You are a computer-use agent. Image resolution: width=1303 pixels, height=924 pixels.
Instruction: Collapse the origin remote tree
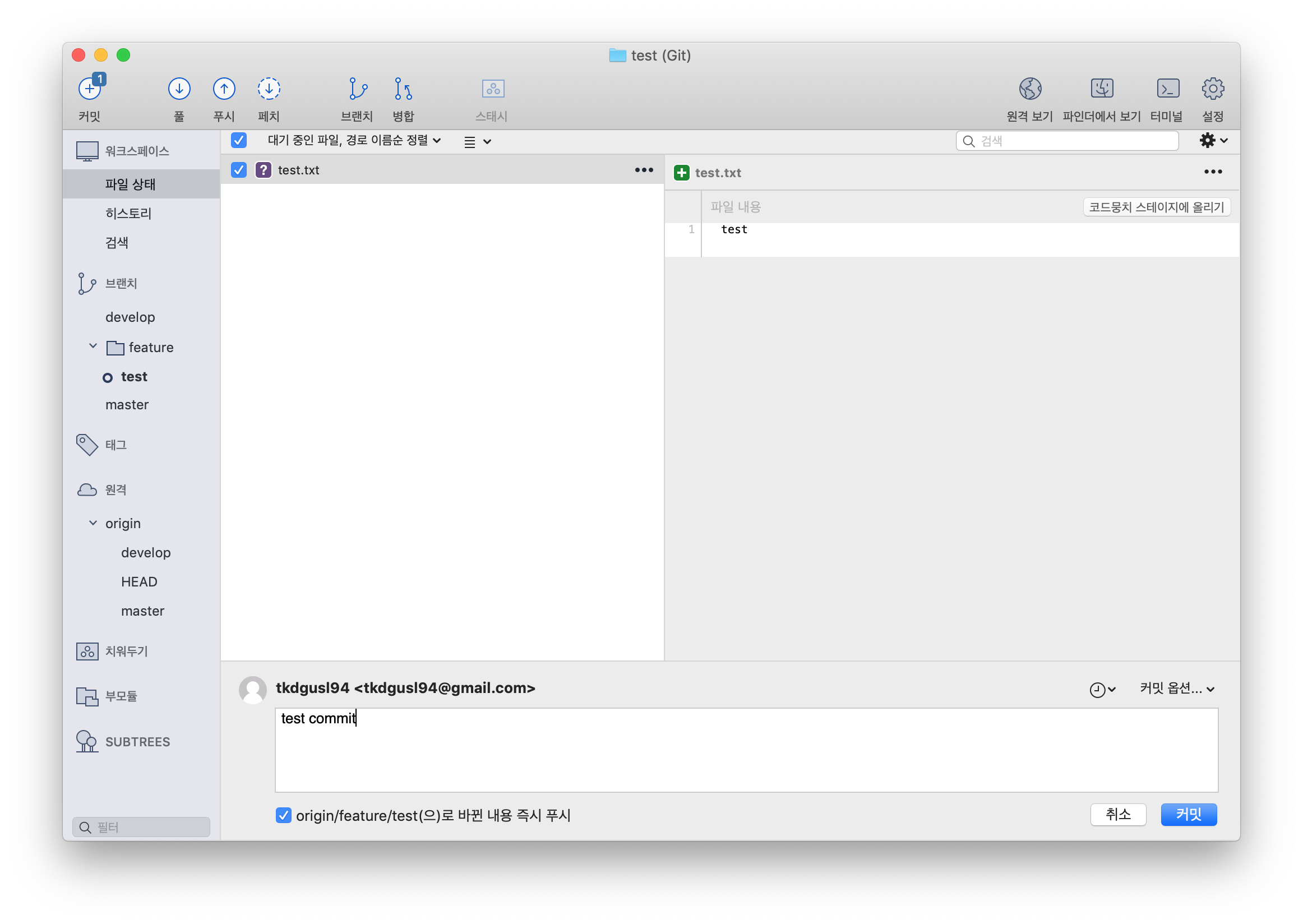coord(93,523)
